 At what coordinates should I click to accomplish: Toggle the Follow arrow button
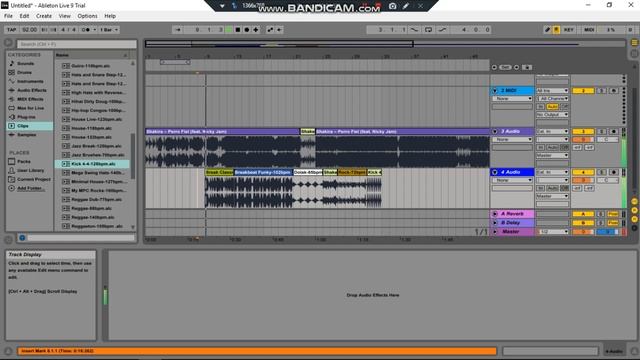pyautogui.click(x=178, y=30)
